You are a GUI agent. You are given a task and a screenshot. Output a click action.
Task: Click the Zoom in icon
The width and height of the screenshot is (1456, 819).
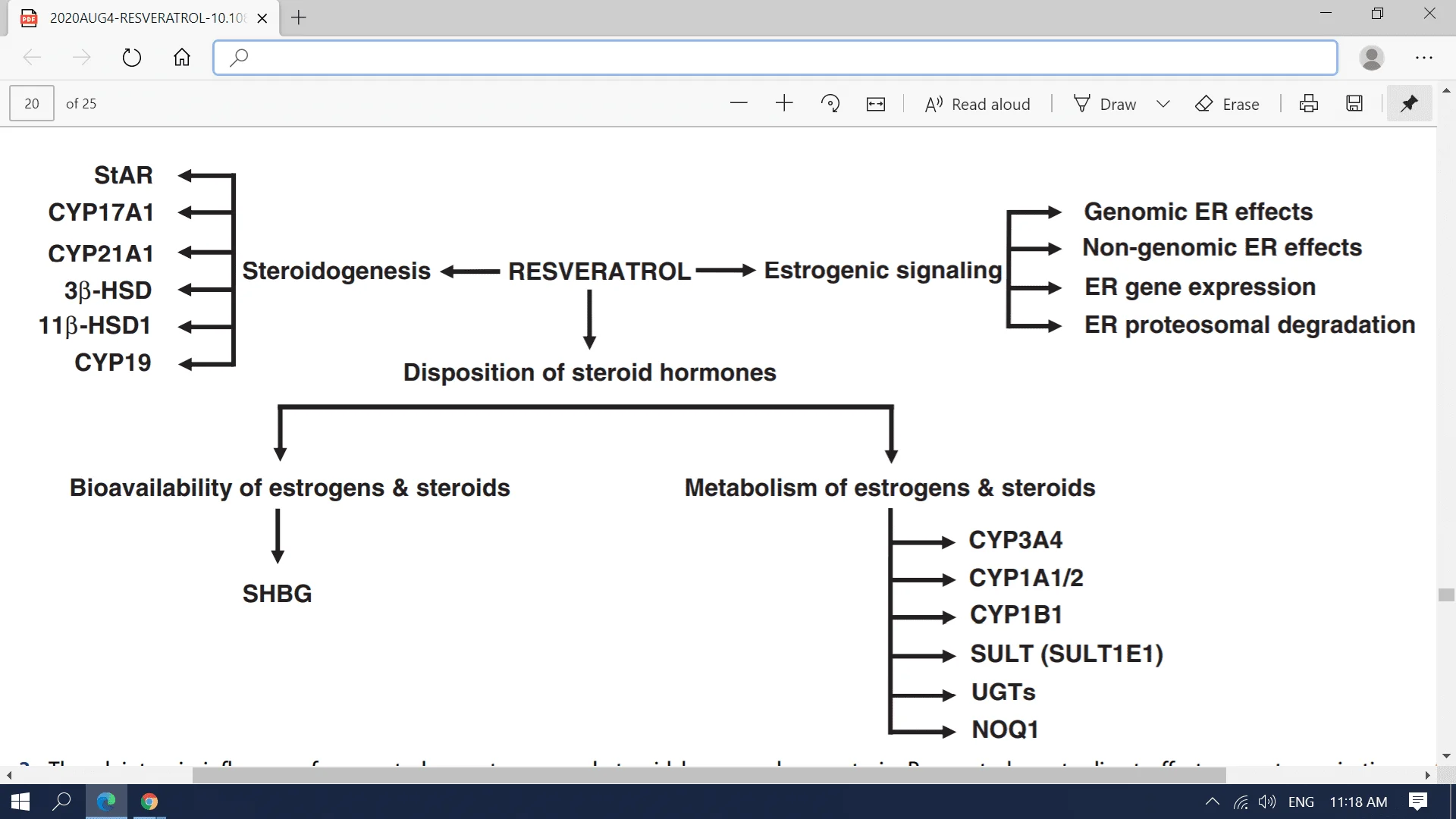(x=783, y=104)
